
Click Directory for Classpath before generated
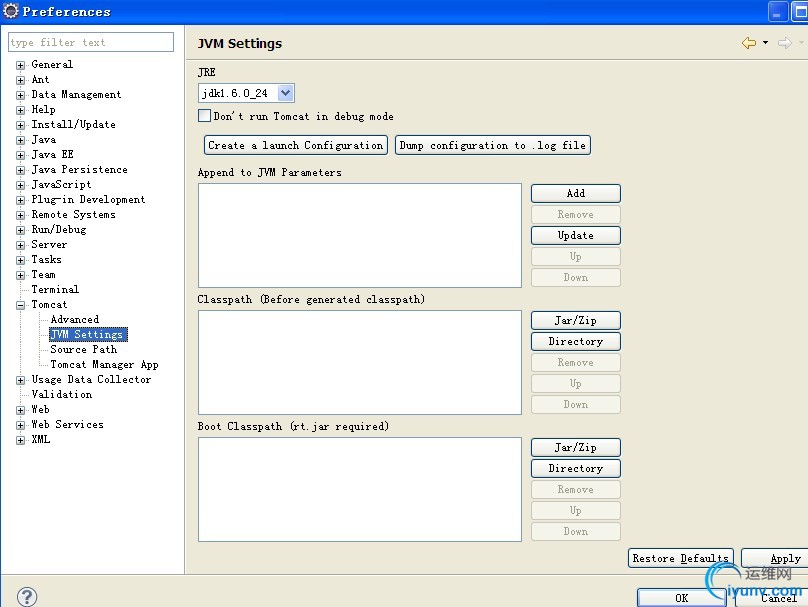(x=576, y=341)
